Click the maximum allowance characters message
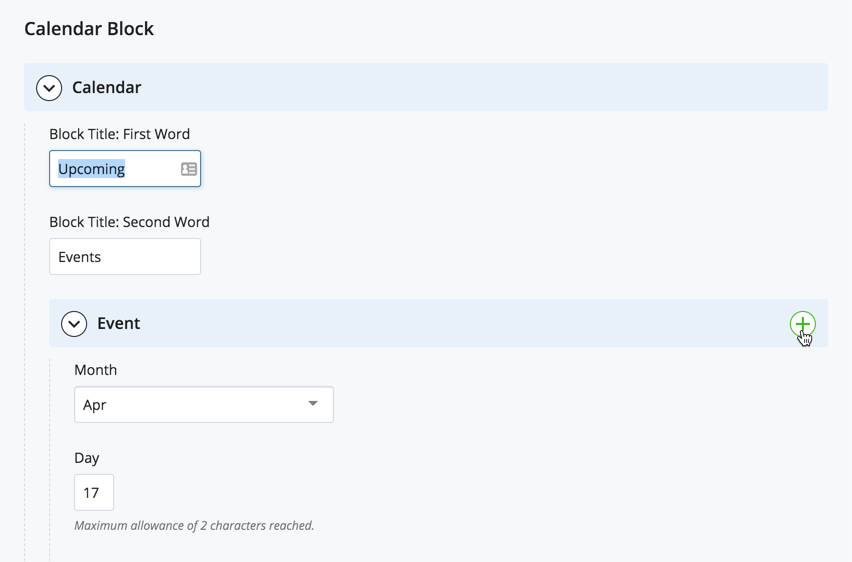Viewport: 852px width, 562px height. [194, 526]
